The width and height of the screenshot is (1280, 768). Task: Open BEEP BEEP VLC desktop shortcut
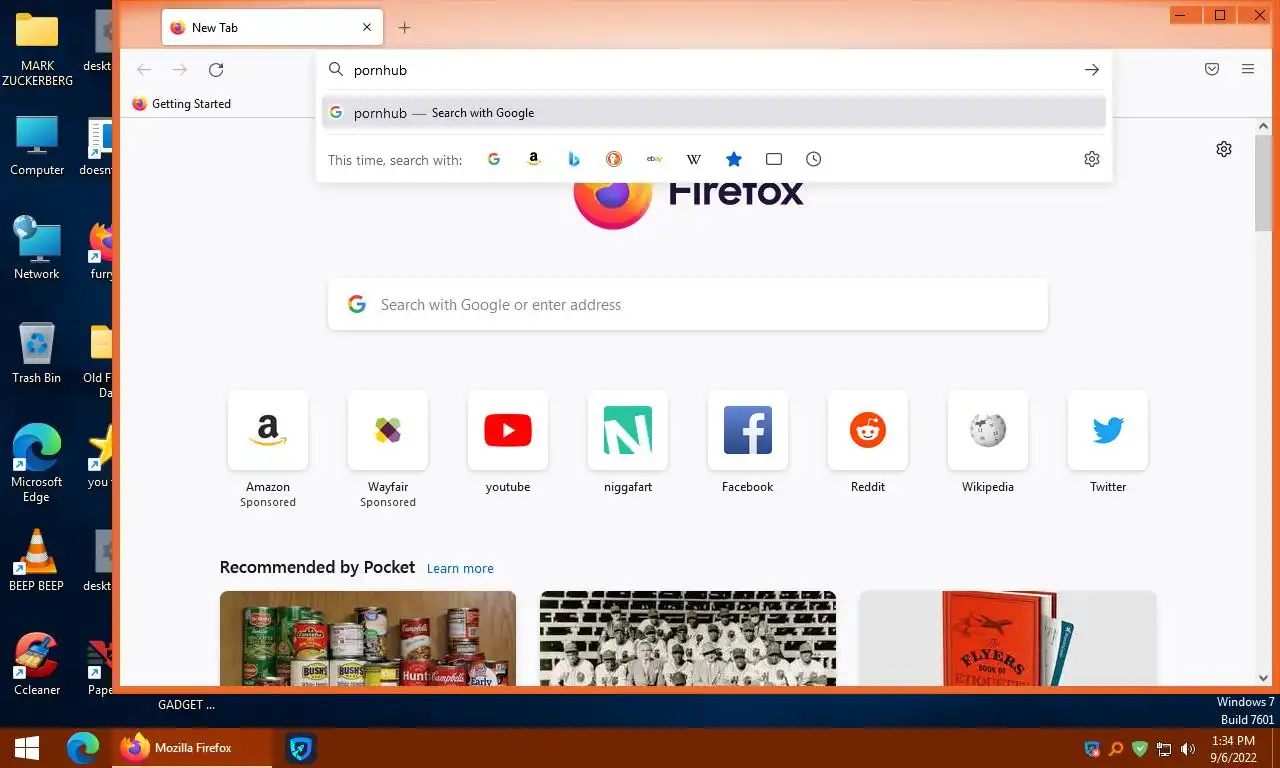tap(37, 561)
